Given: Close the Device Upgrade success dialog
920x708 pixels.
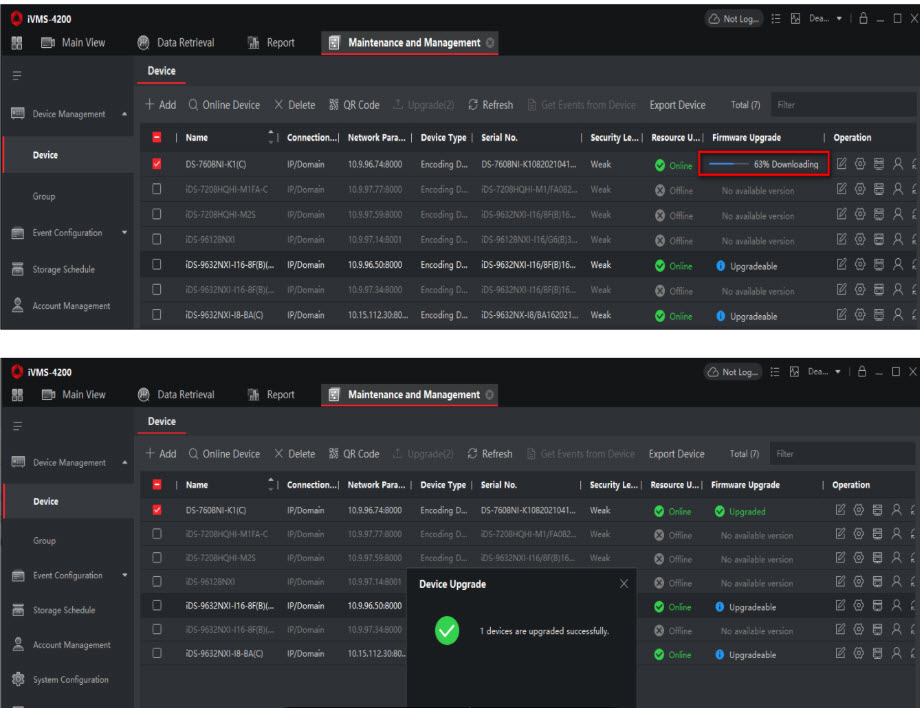Looking at the screenshot, I should (624, 583).
